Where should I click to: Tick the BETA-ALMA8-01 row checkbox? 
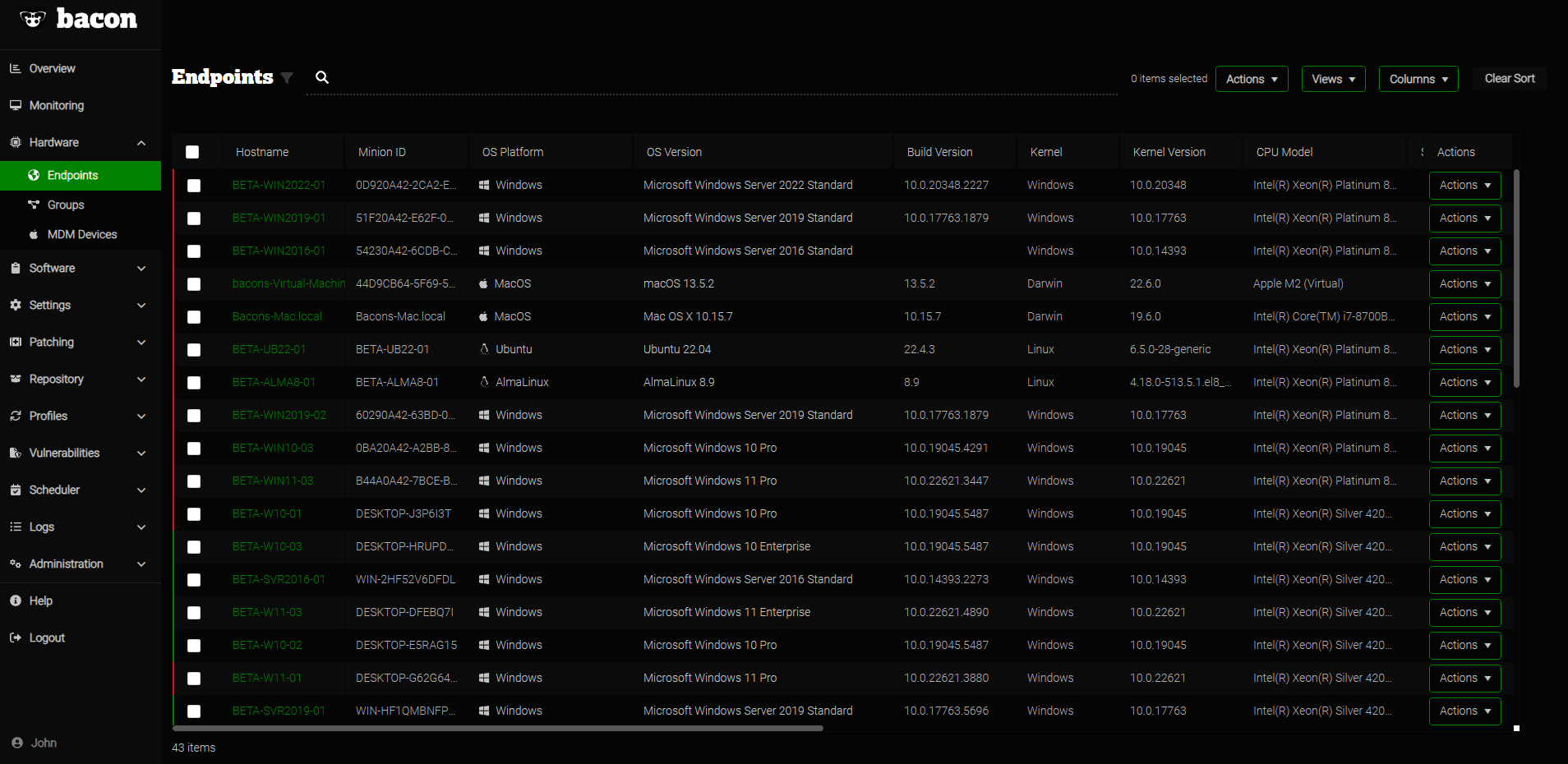(x=194, y=383)
